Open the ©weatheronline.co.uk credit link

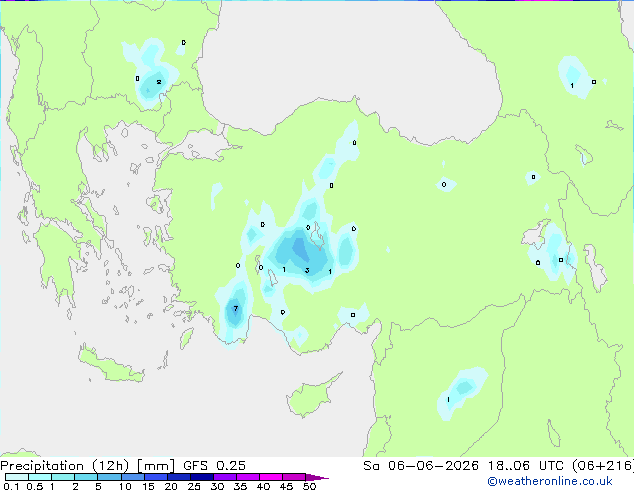point(550,481)
